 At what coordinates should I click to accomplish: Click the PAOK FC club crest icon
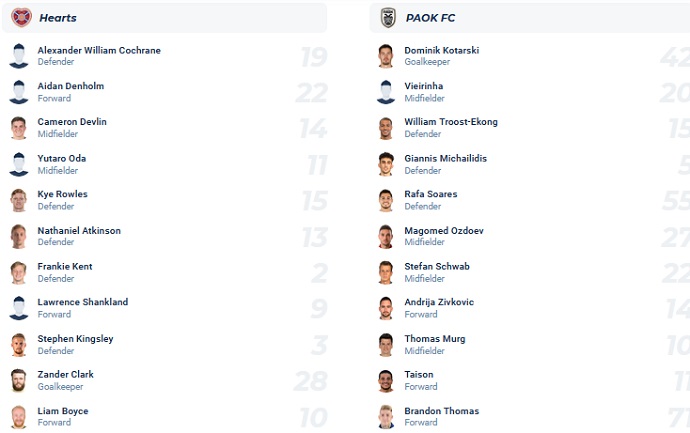point(388,17)
